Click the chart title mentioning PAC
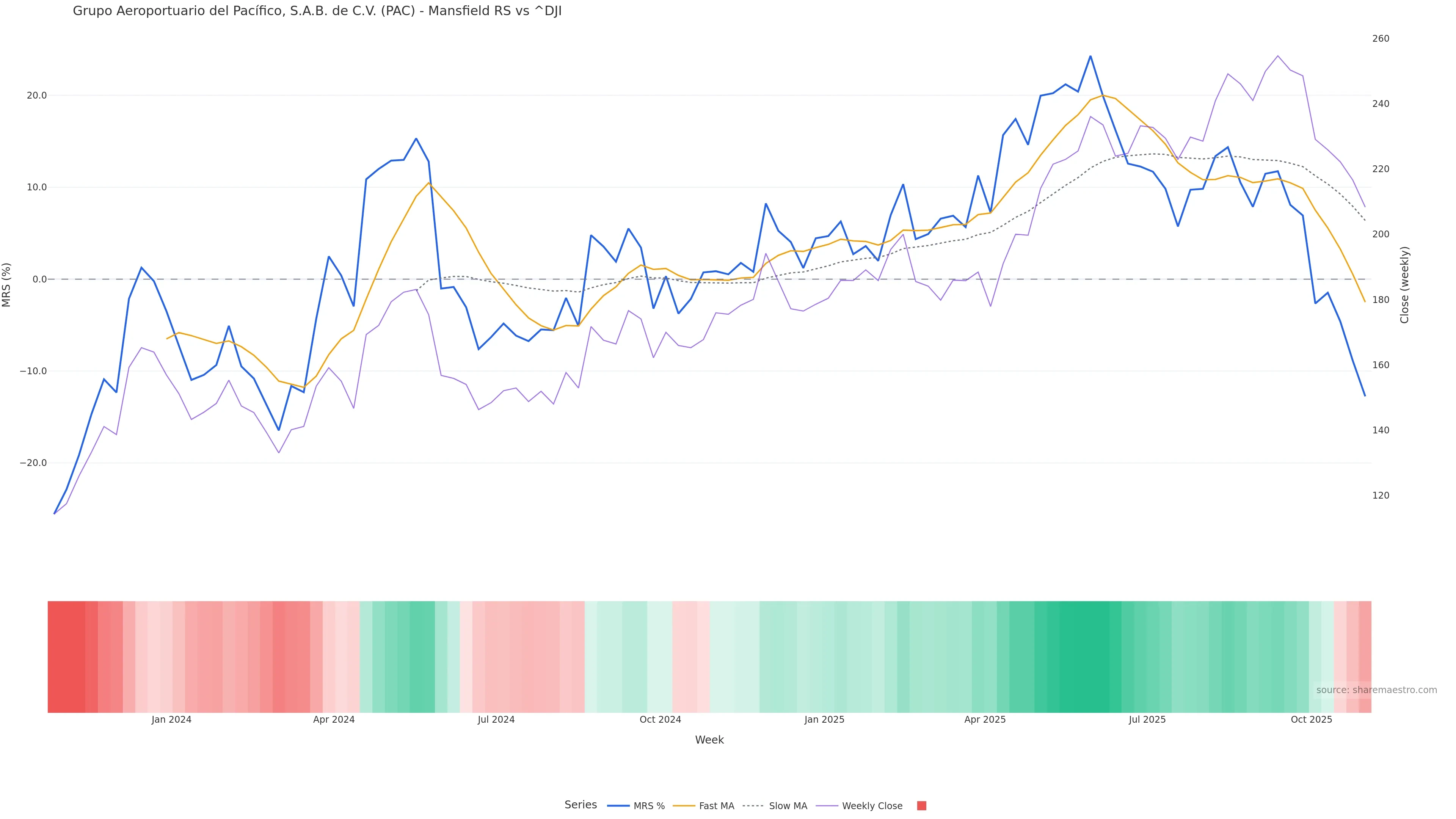This screenshot has width=1456, height=819. pyautogui.click(x=317, y=11)
